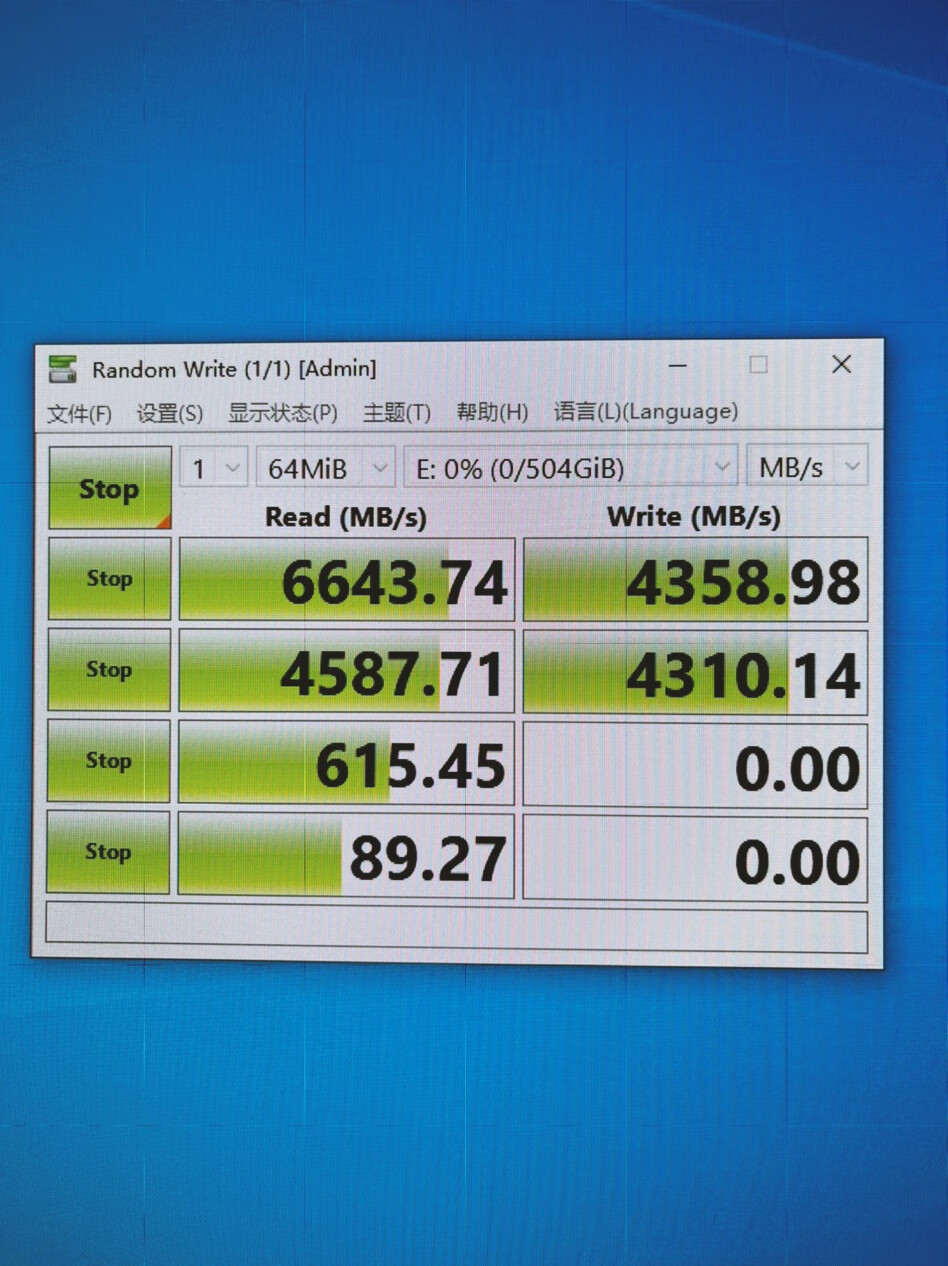Stop the test in the 89.27 row
The width and height of the screenshot is (948, 1266).
108,852
